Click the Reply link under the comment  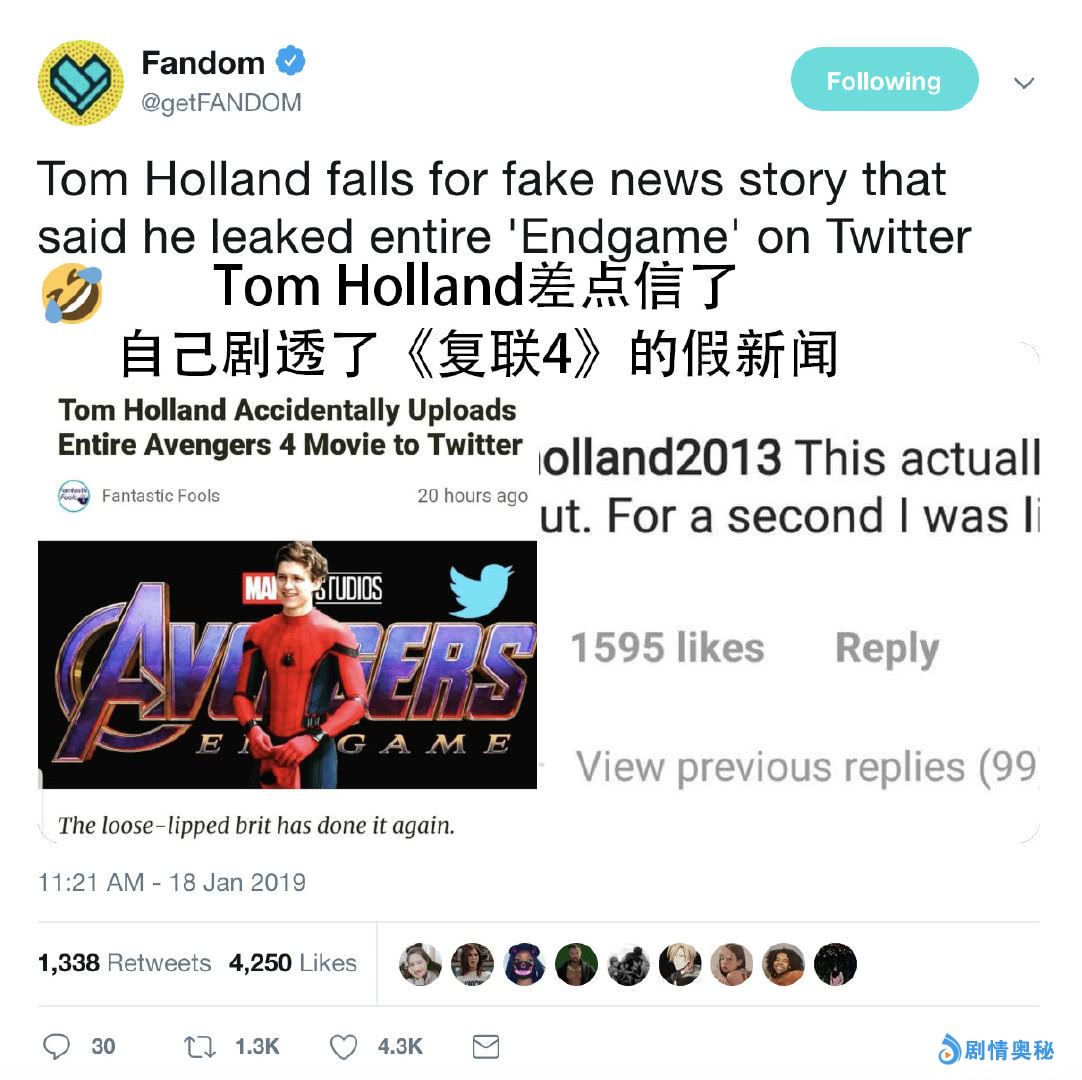point(887,648)
